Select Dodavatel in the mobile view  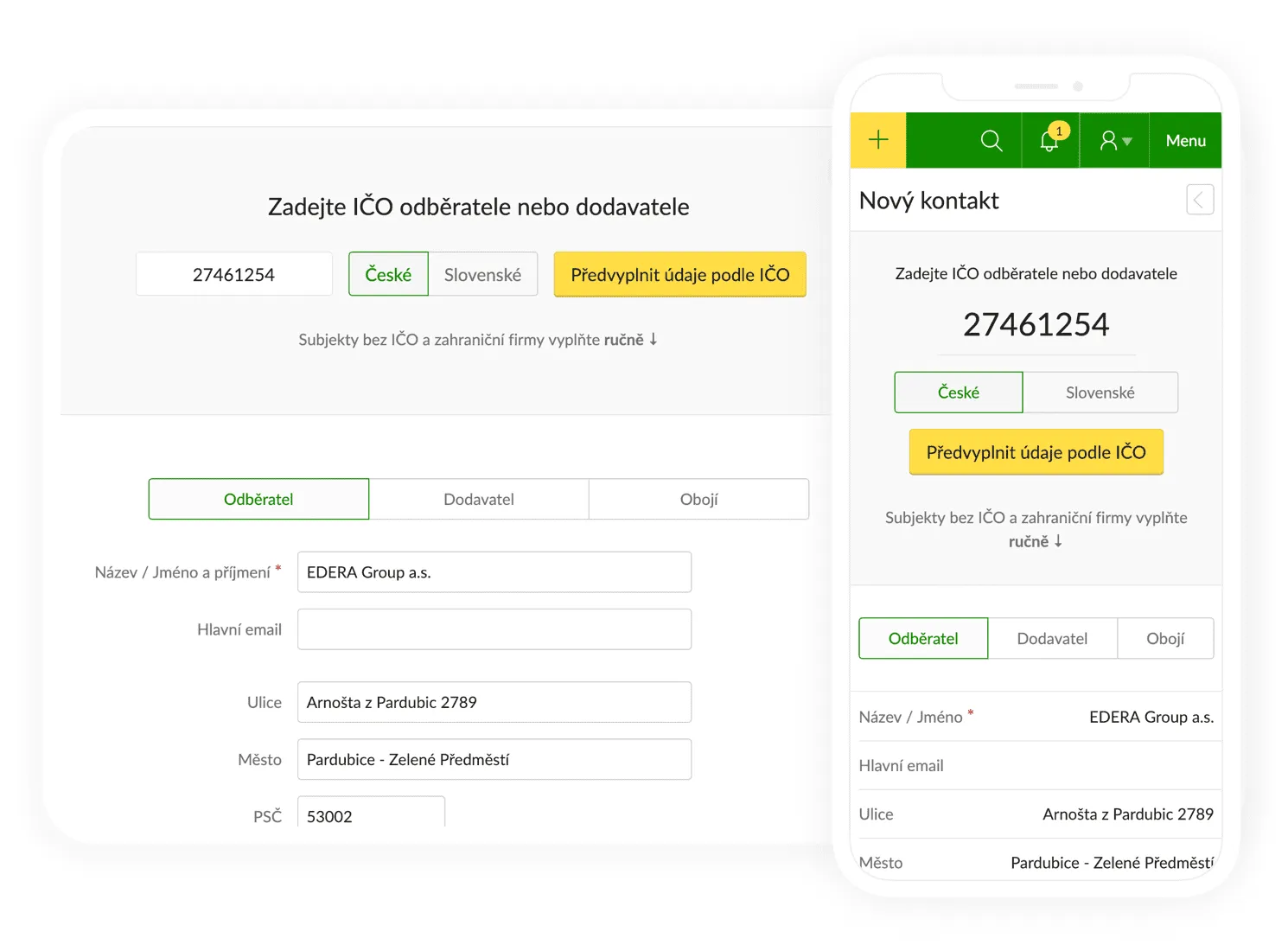tap(1052, 638)
